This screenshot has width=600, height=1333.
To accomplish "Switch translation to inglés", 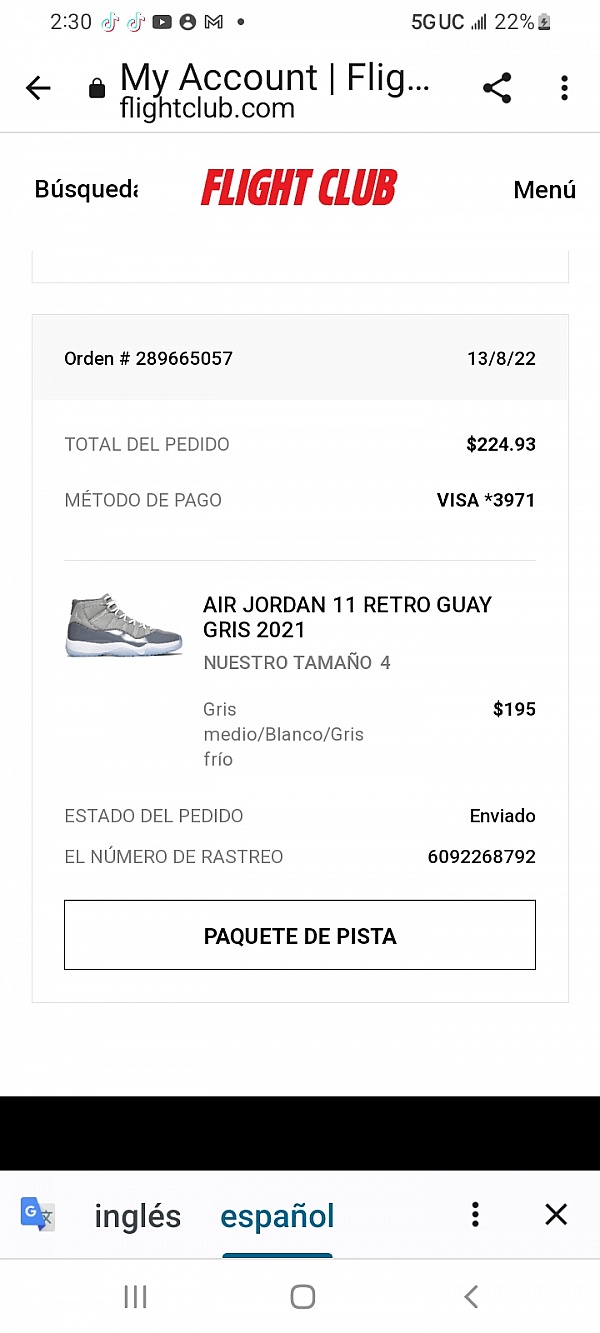I will pos(137,1216).
